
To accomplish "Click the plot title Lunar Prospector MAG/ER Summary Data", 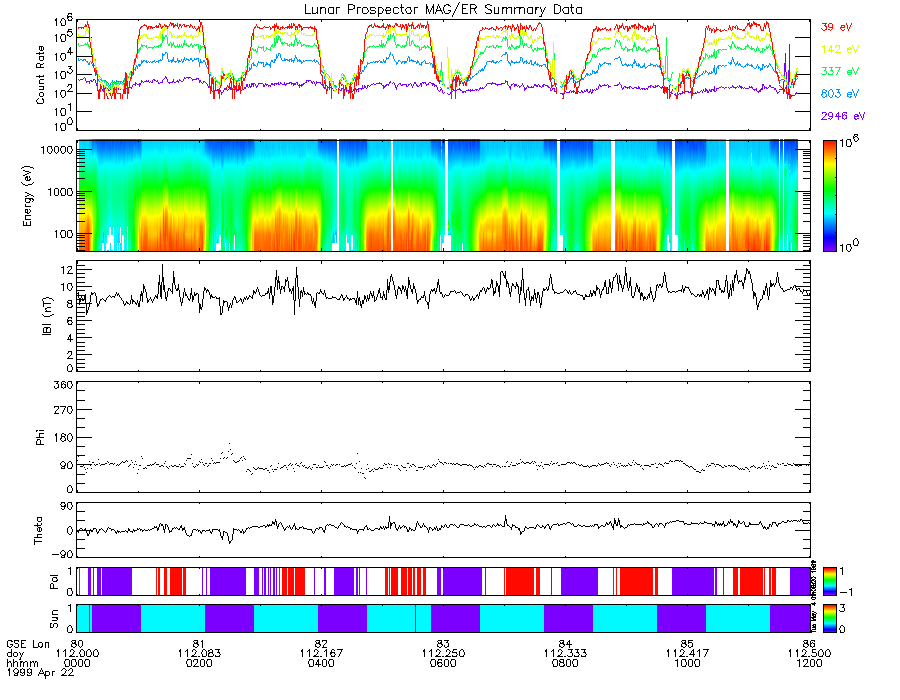I will point(443,10).
